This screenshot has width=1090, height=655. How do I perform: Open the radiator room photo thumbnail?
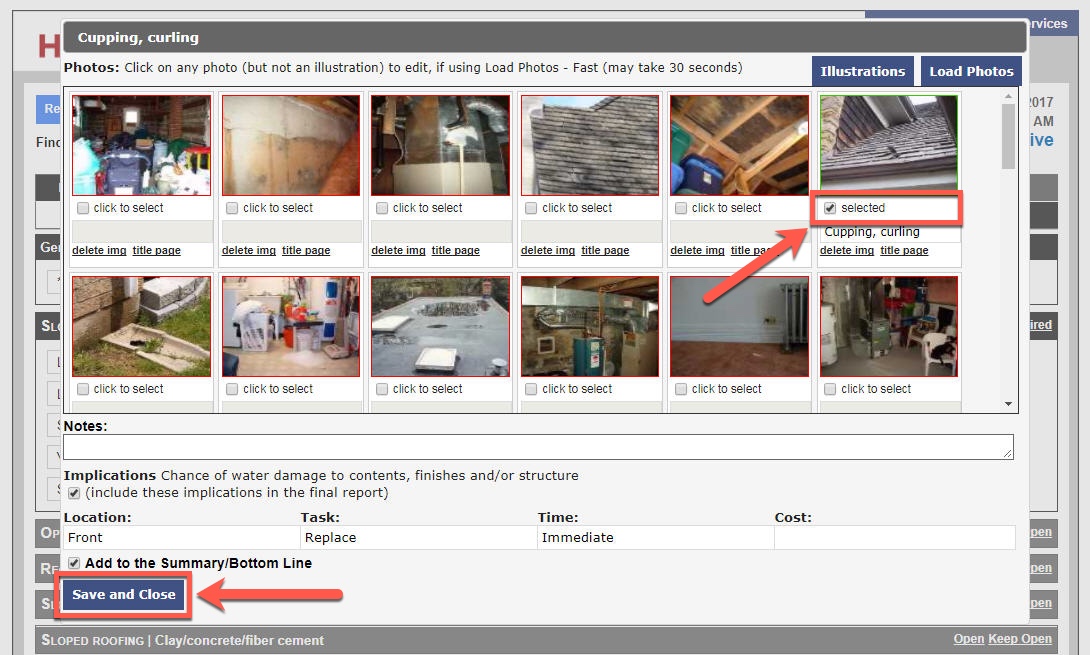[740, 326]
